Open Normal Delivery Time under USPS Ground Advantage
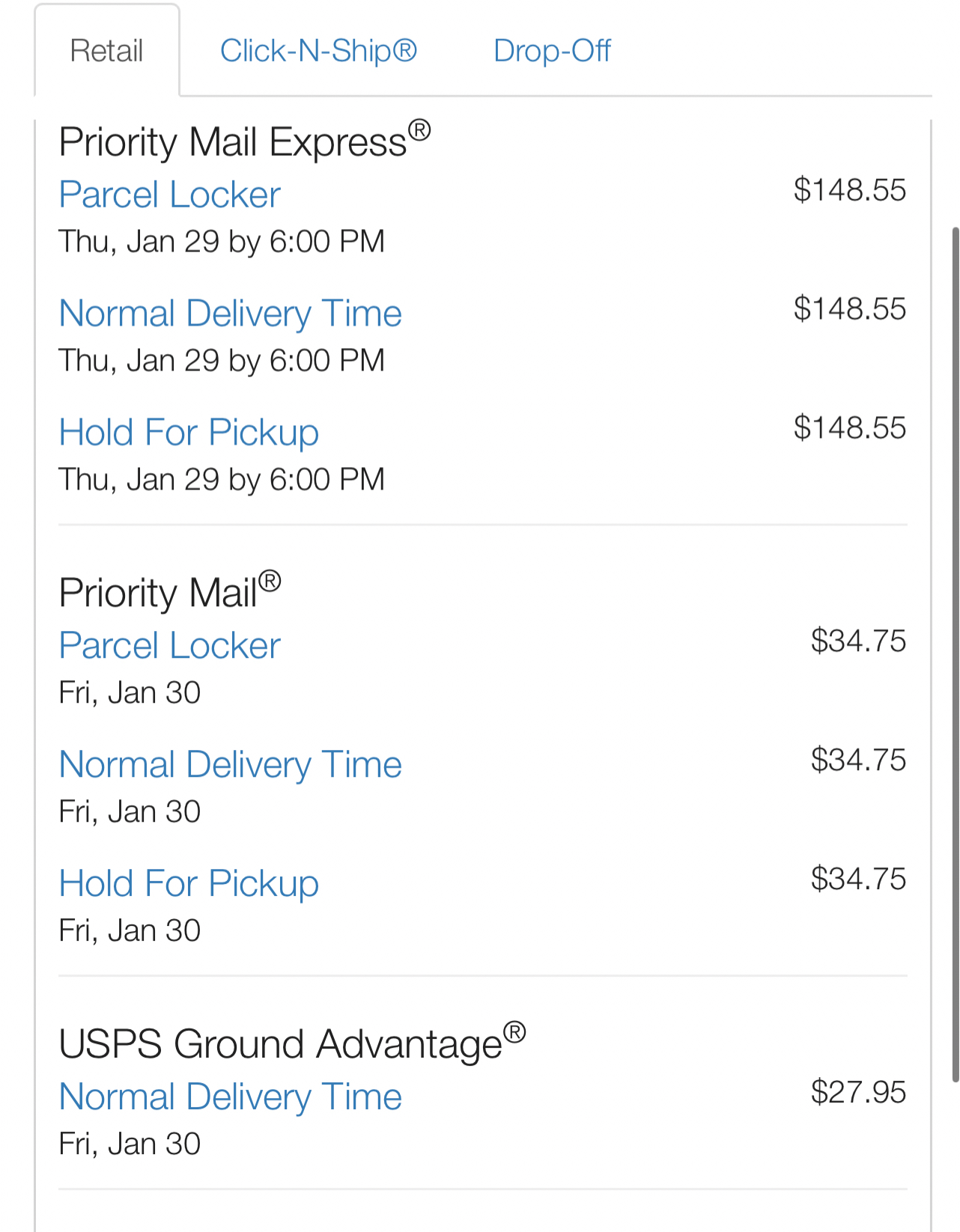Viewport: 960px width, 1232px height. pos(231,1097)
